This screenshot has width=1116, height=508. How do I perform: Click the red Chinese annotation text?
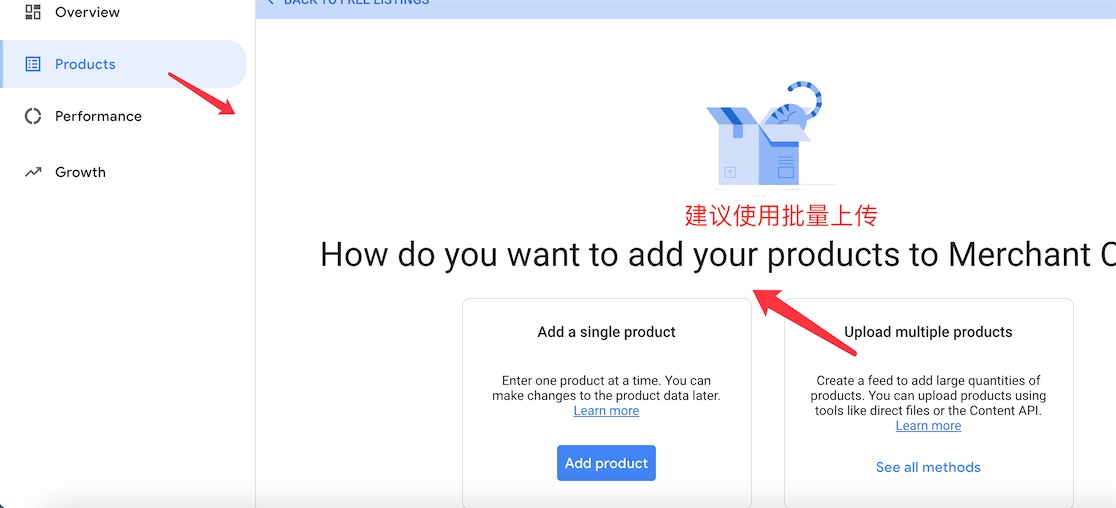pyautogui.click(x=781, y=216)
